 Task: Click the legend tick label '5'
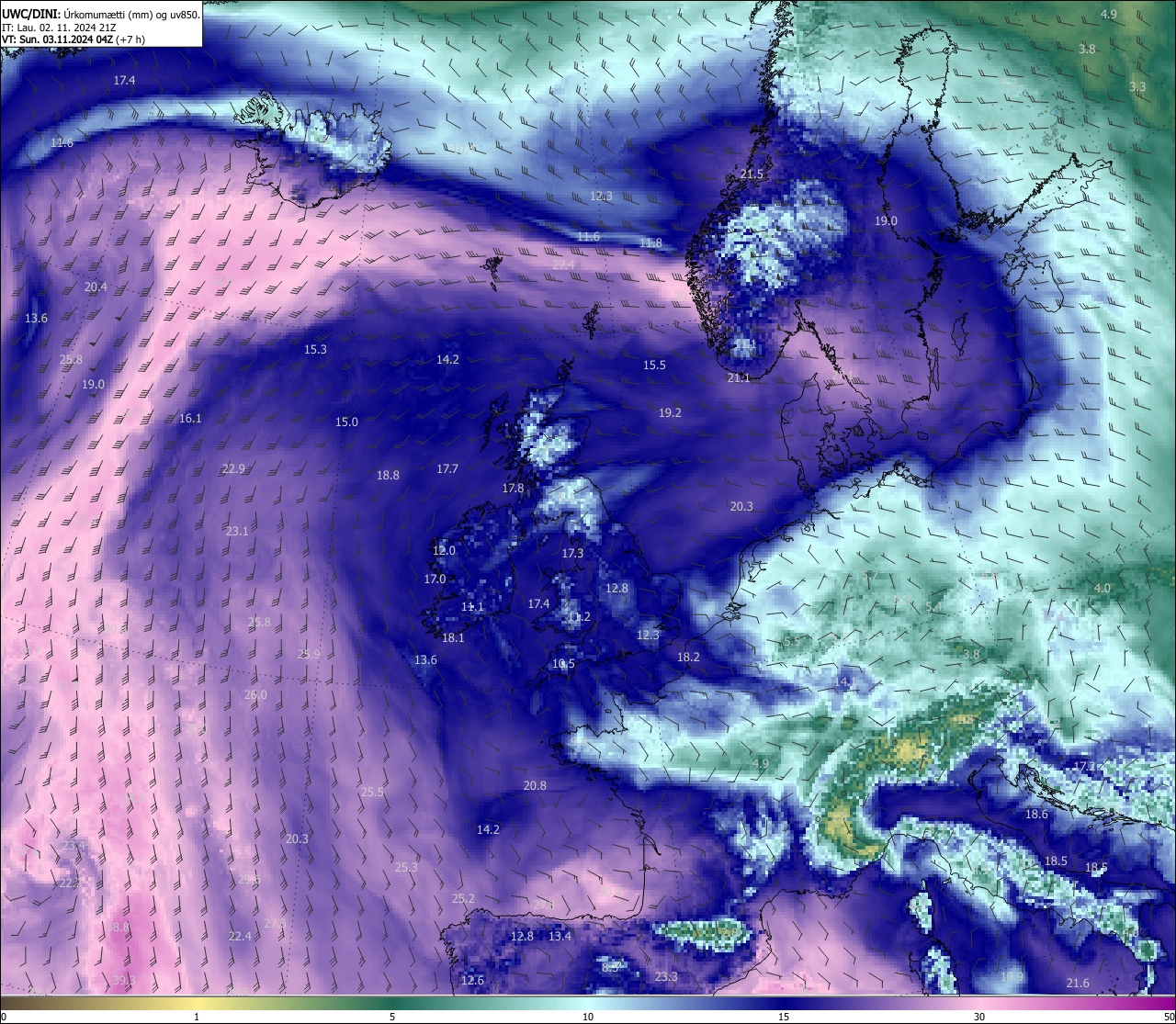pyautogui.click(x=392, y=1017)
